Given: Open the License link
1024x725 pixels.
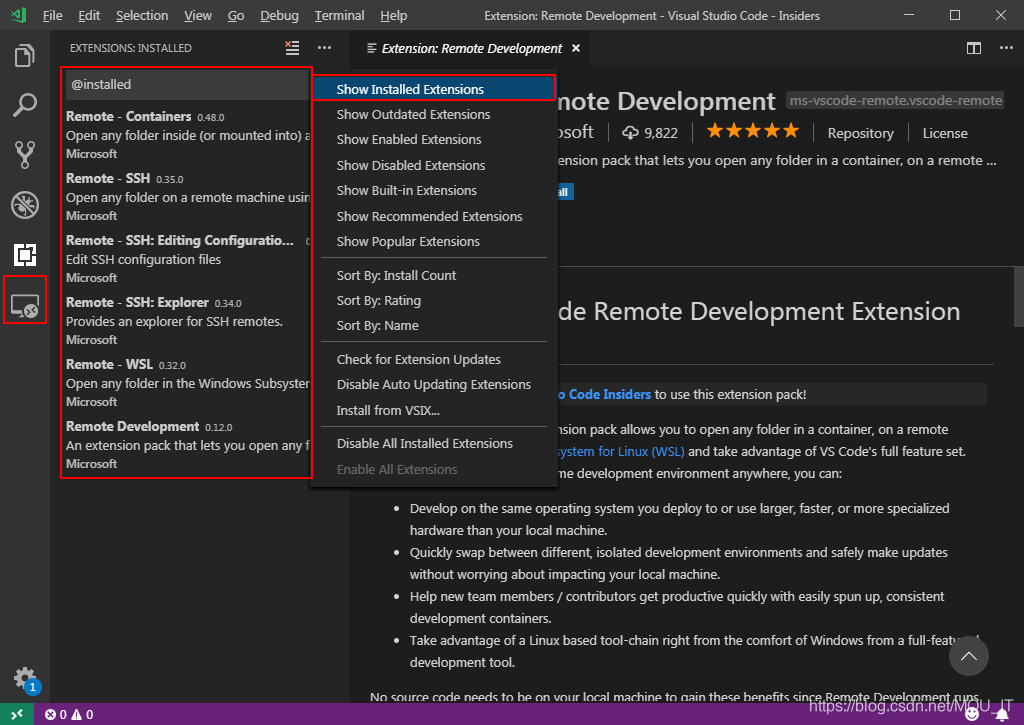Looking at the screenshot, I should 945,133.
